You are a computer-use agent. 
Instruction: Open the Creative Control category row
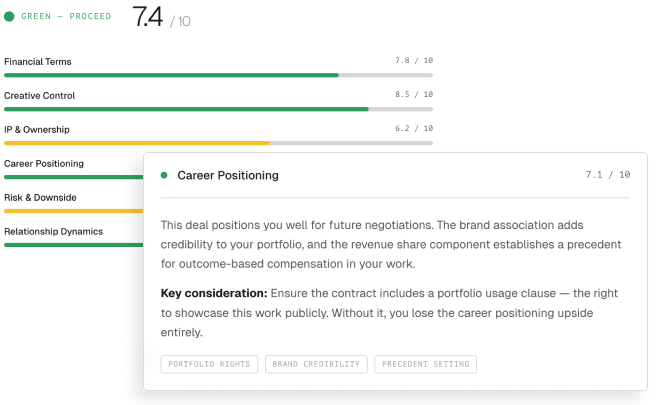[40, 96]
